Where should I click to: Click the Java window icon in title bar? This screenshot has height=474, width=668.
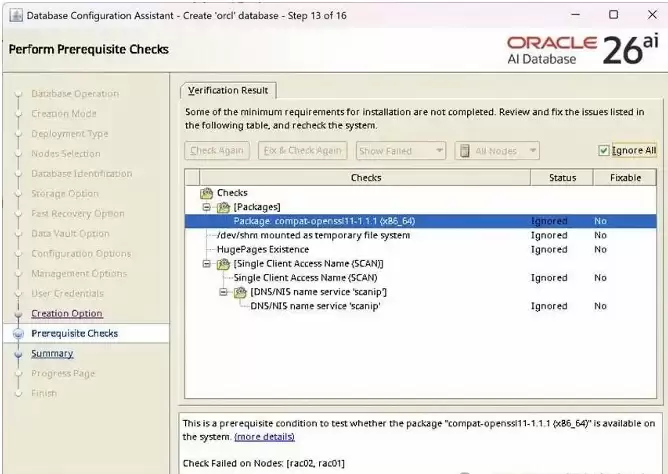point(16,15)
